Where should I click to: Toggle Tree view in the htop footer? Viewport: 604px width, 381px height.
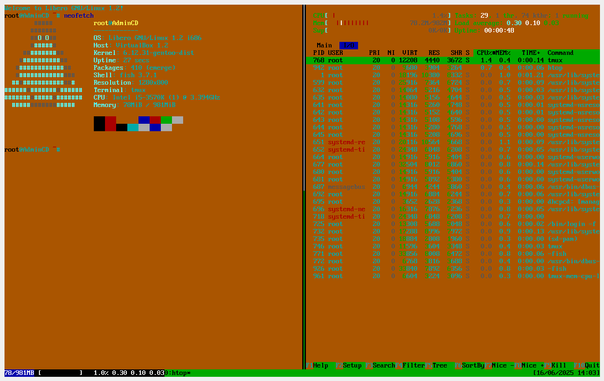(x=436, y=365)
